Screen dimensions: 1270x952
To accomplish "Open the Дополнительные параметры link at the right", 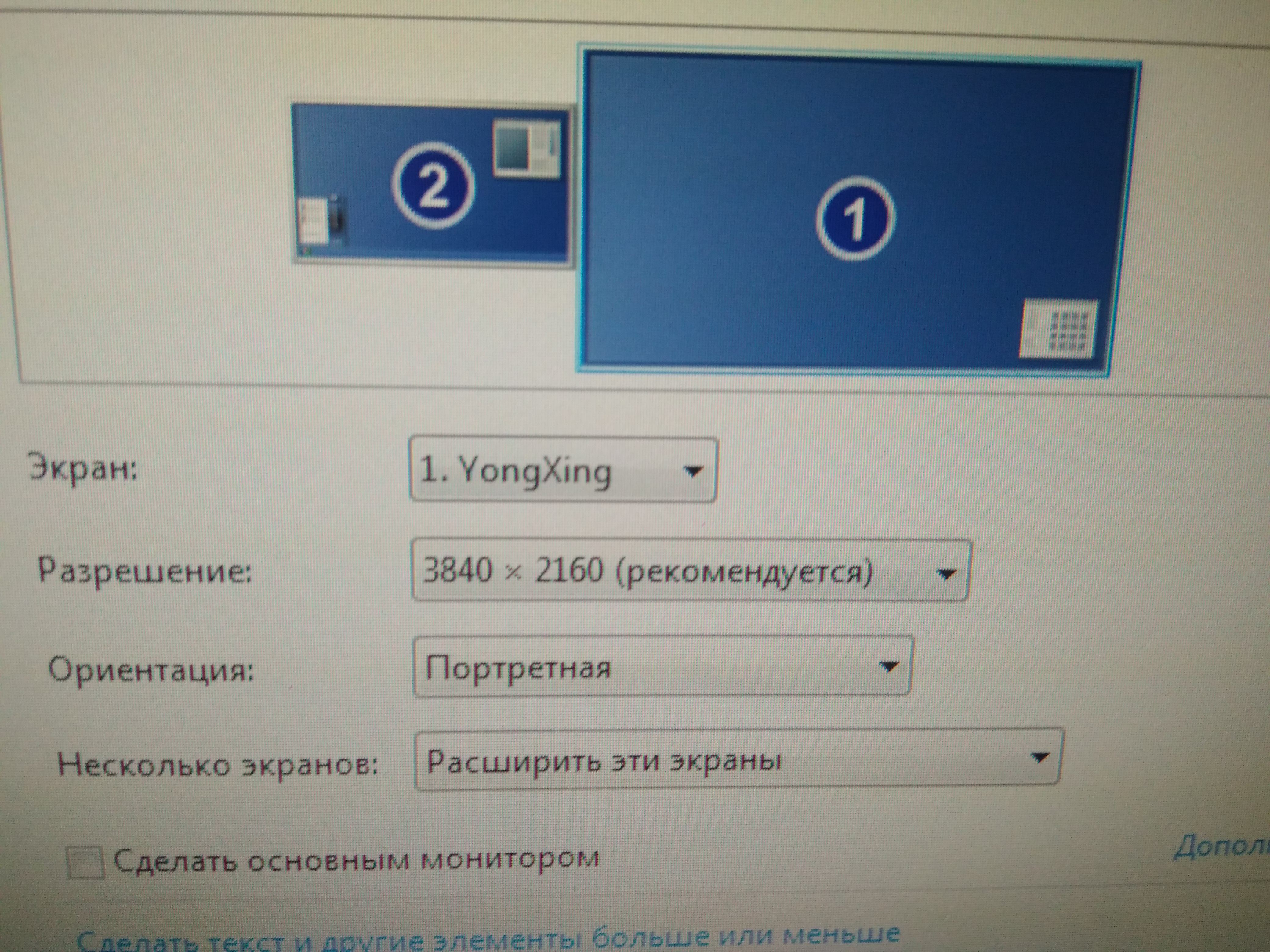I will point(1220,847).
